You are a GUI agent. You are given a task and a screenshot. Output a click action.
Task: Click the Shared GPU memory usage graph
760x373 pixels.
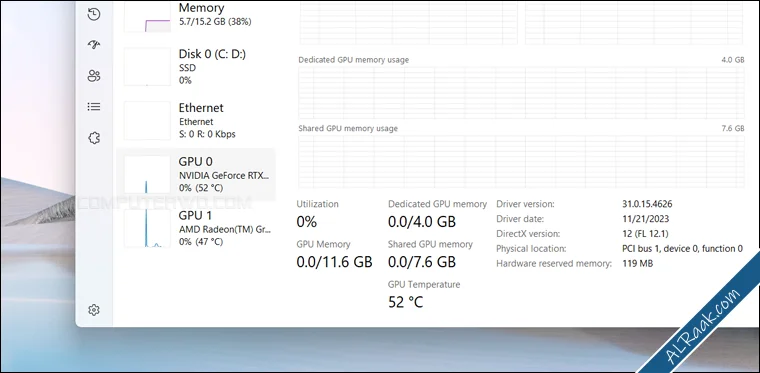[x=521, y=162]
